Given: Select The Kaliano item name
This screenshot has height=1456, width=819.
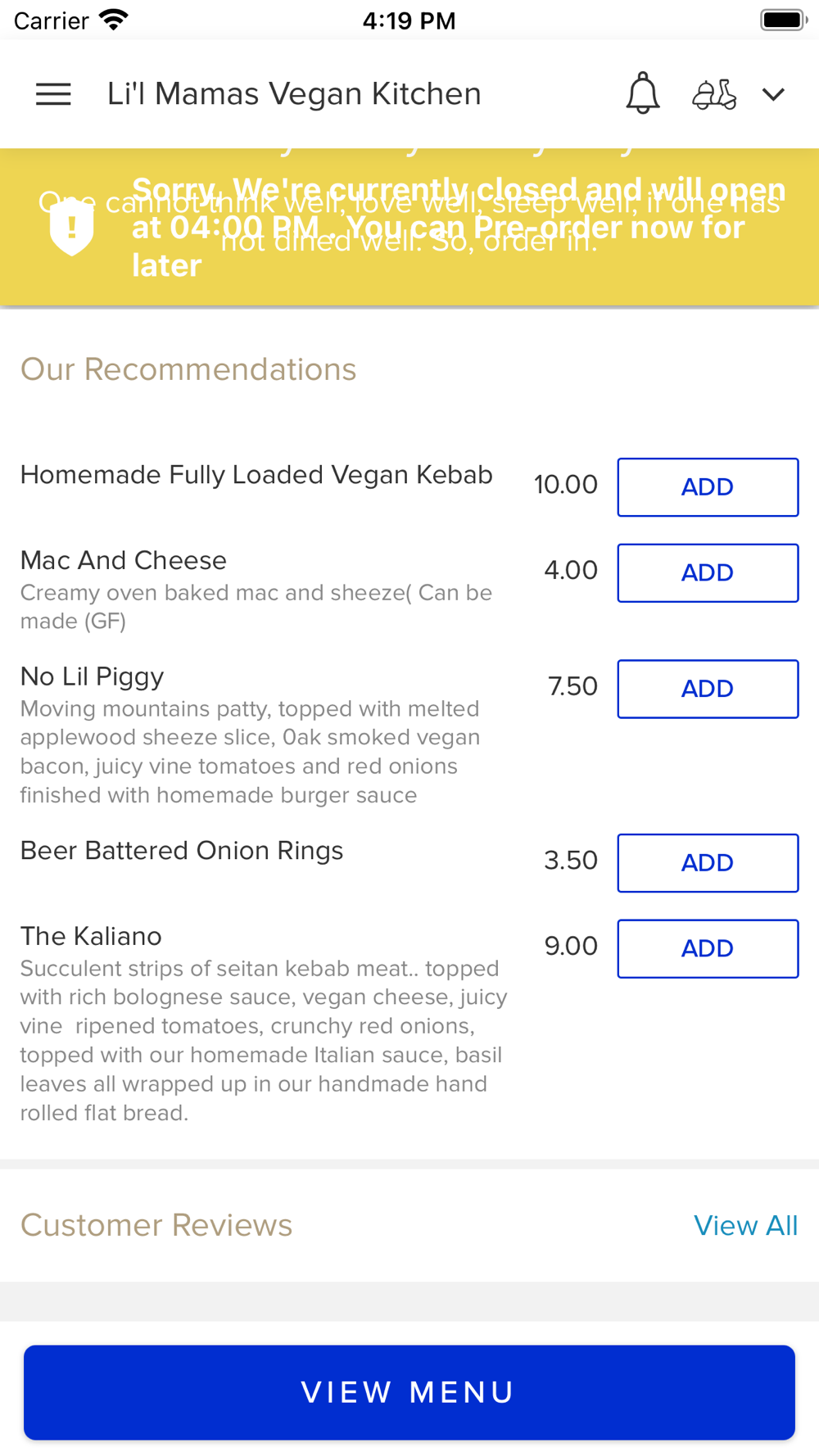Looking at the screenshot, I should pyautogui.click(x=91, y=936).
